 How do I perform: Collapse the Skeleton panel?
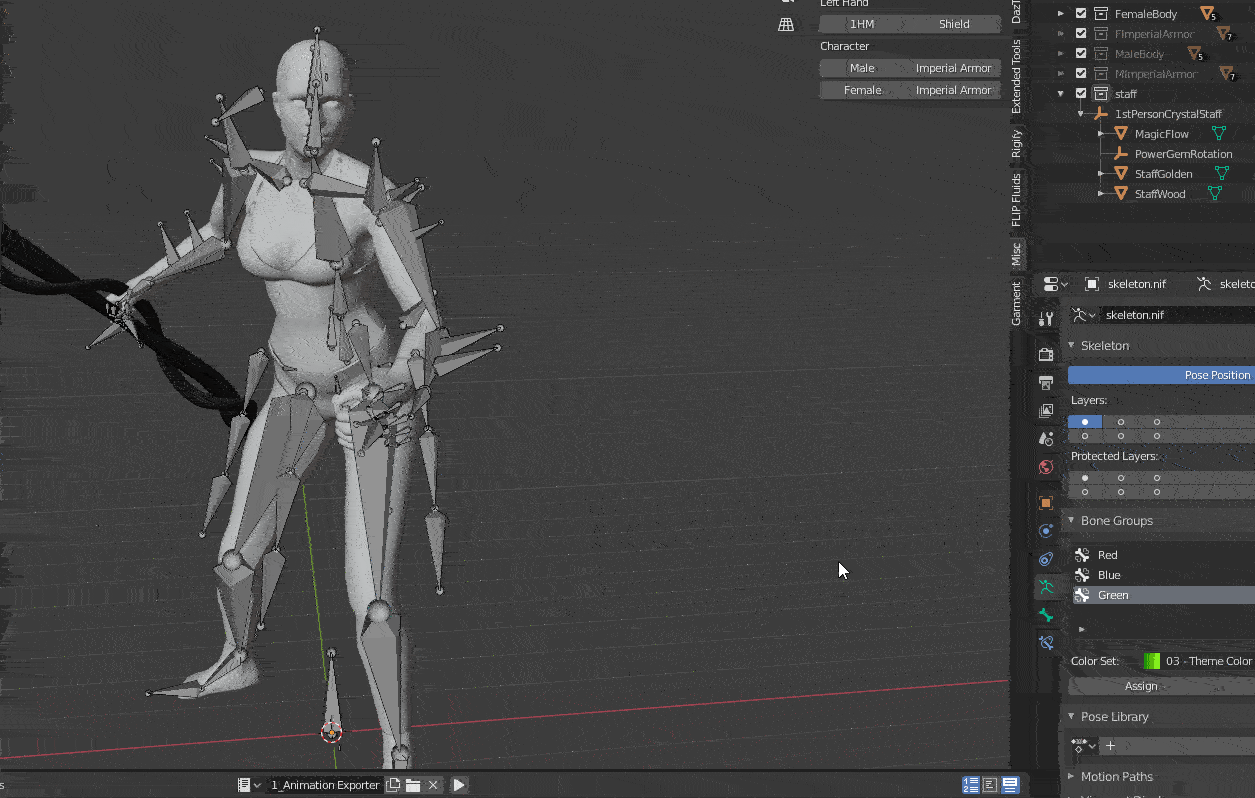click(1072, 346)
